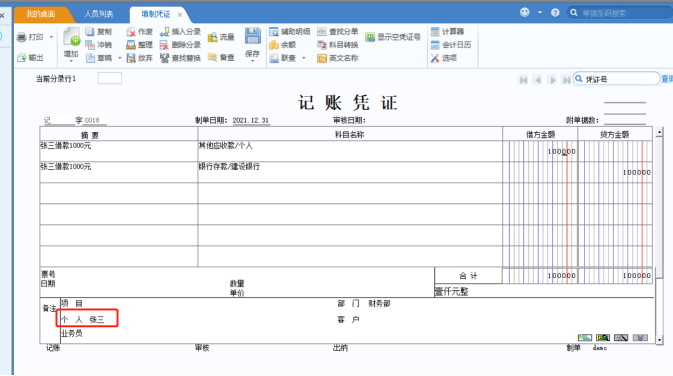Go to the next voucher arrow

point(552,80)
